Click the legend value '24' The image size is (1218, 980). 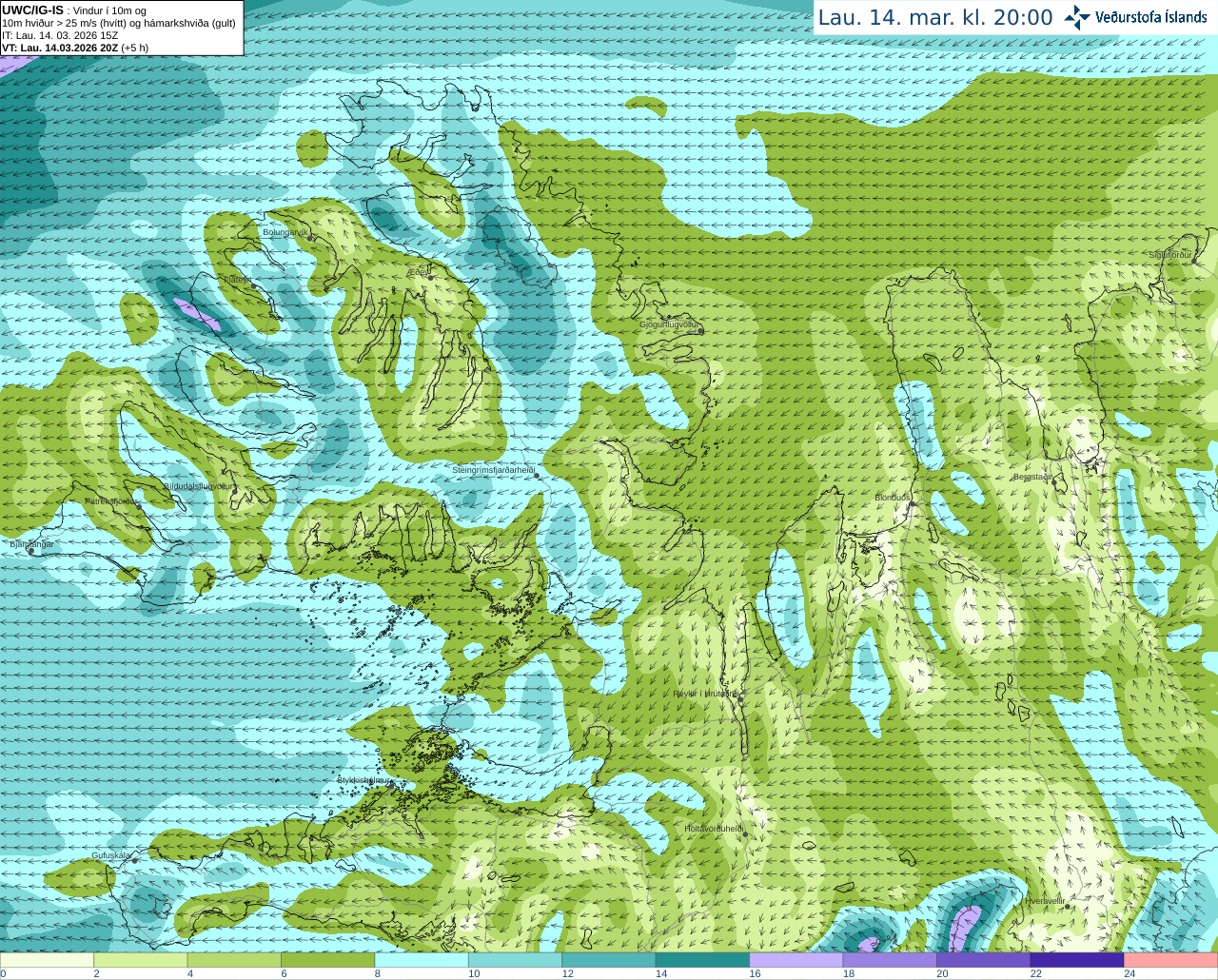1130,973
